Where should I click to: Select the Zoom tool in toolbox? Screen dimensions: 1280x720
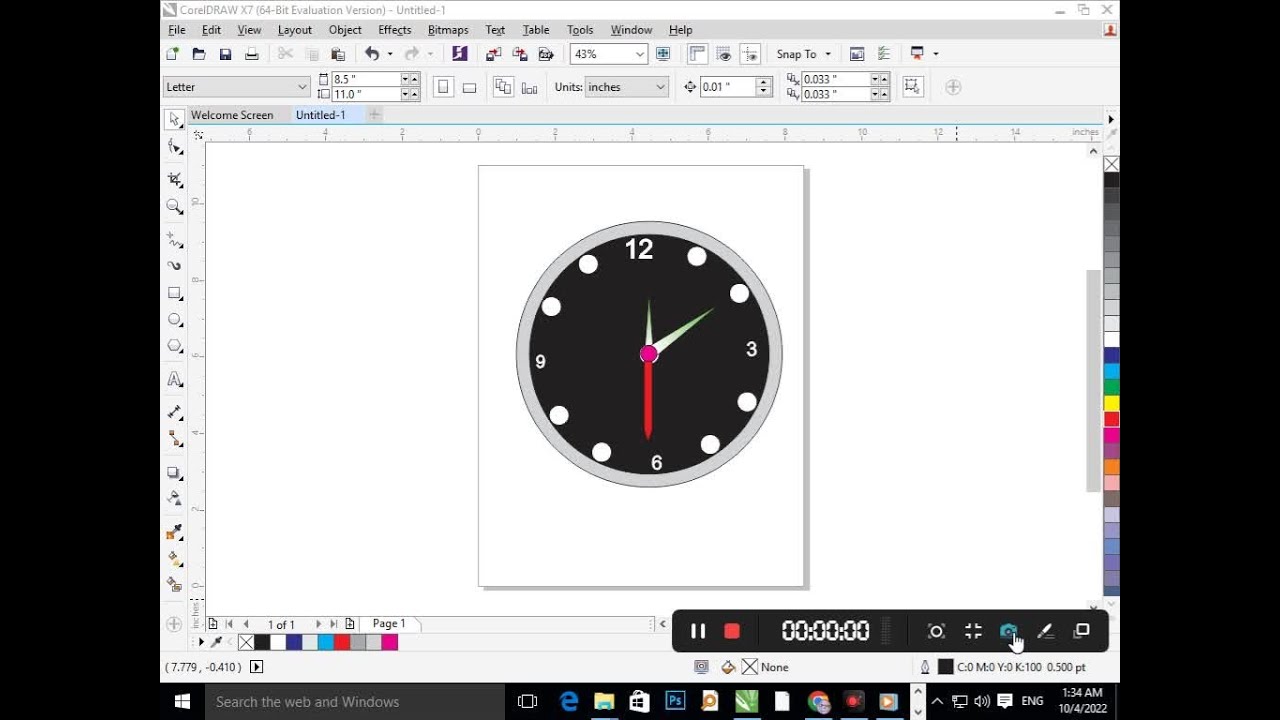175,207
